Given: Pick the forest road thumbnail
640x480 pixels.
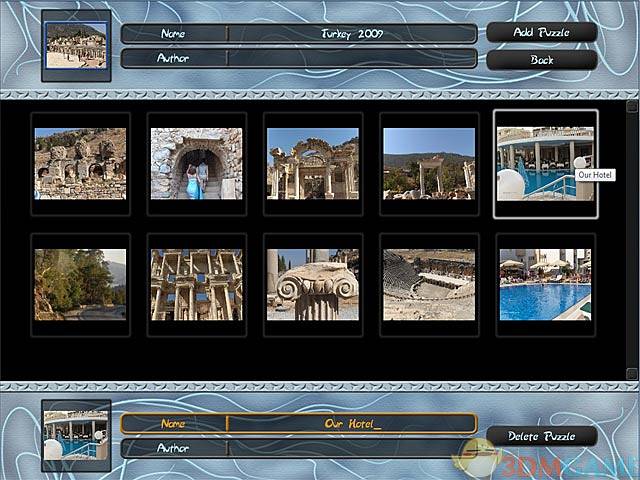Looking at the screenshot, I should (x=80, y=284).
